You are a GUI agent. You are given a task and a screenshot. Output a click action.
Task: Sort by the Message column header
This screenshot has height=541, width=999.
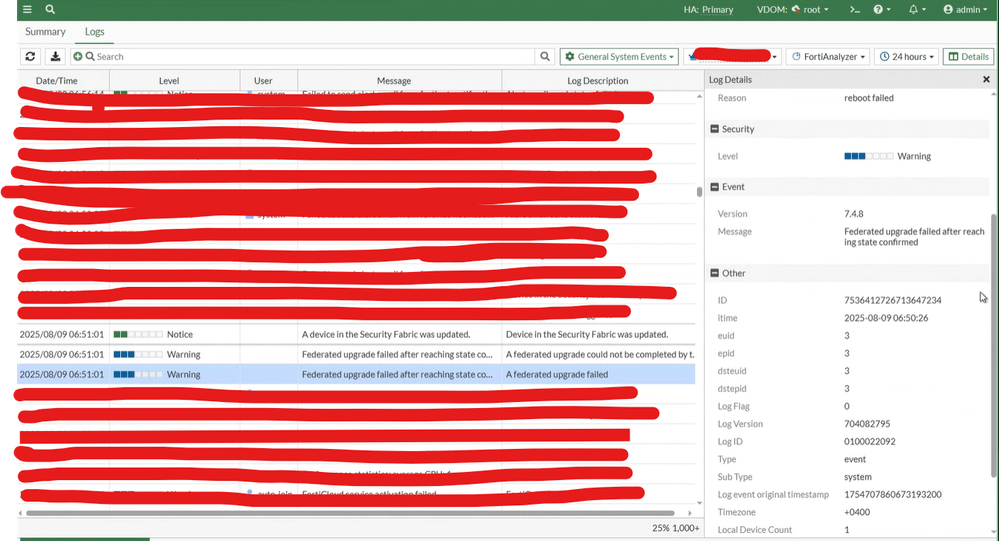(x=394, y=81)
